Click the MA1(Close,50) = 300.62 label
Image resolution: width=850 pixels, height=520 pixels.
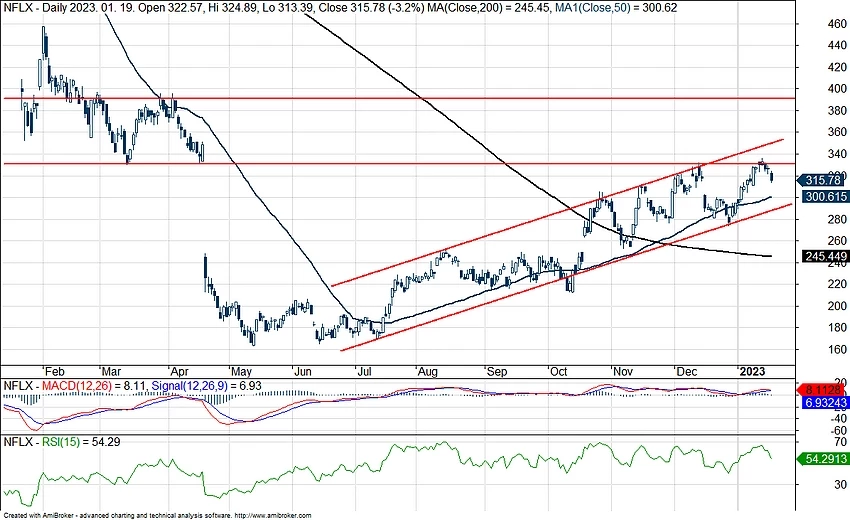[616, 8]
